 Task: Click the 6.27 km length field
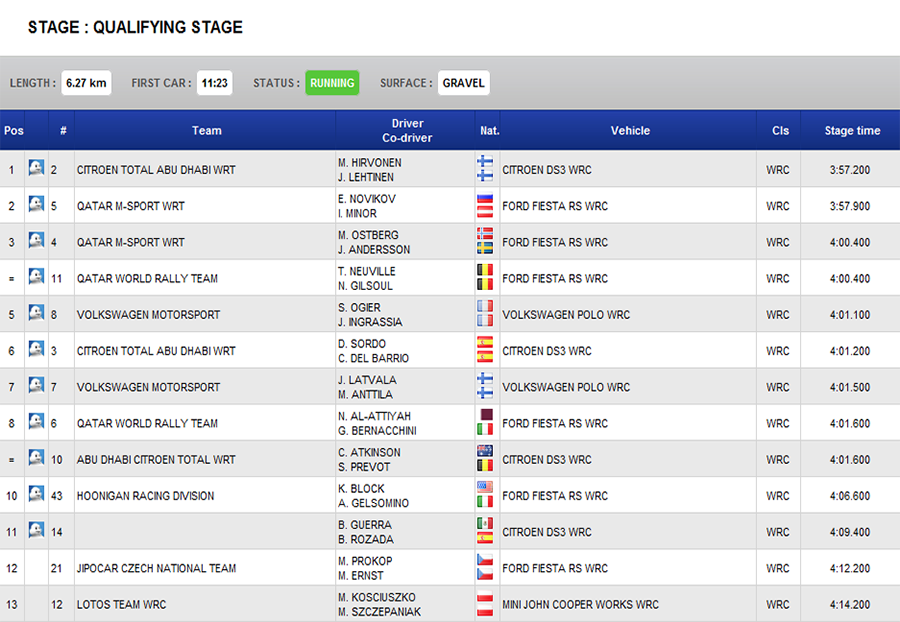coord(86,83)
